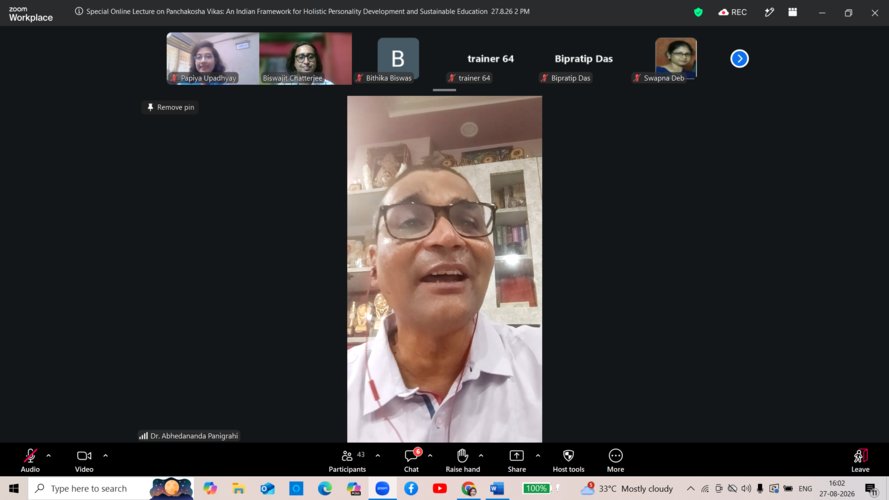Expand the audio settings arrow

[49, 455]
